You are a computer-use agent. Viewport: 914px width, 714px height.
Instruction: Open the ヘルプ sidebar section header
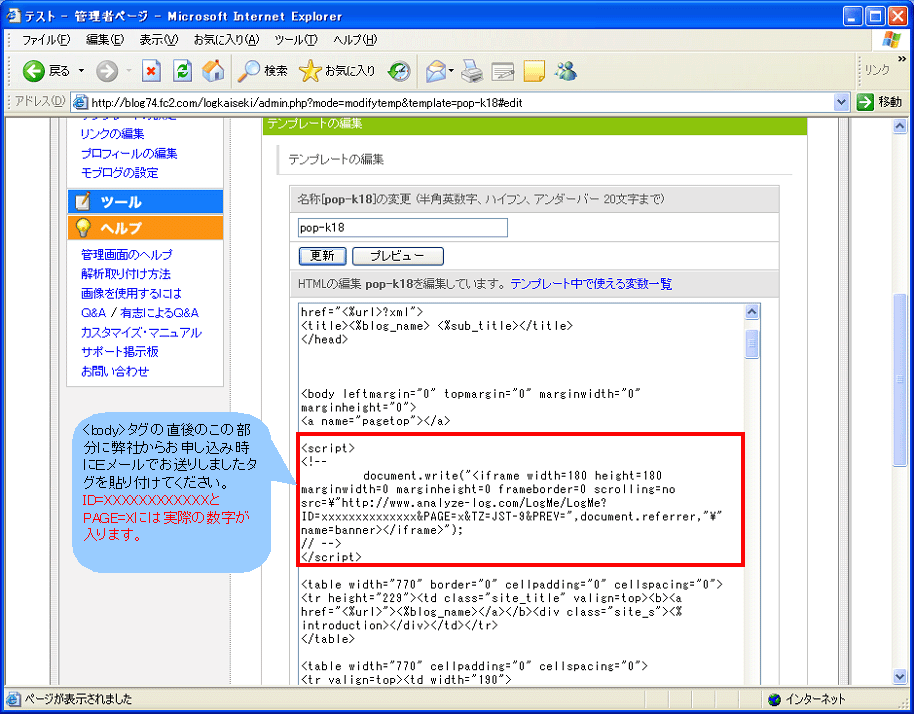tap(145, 228)
